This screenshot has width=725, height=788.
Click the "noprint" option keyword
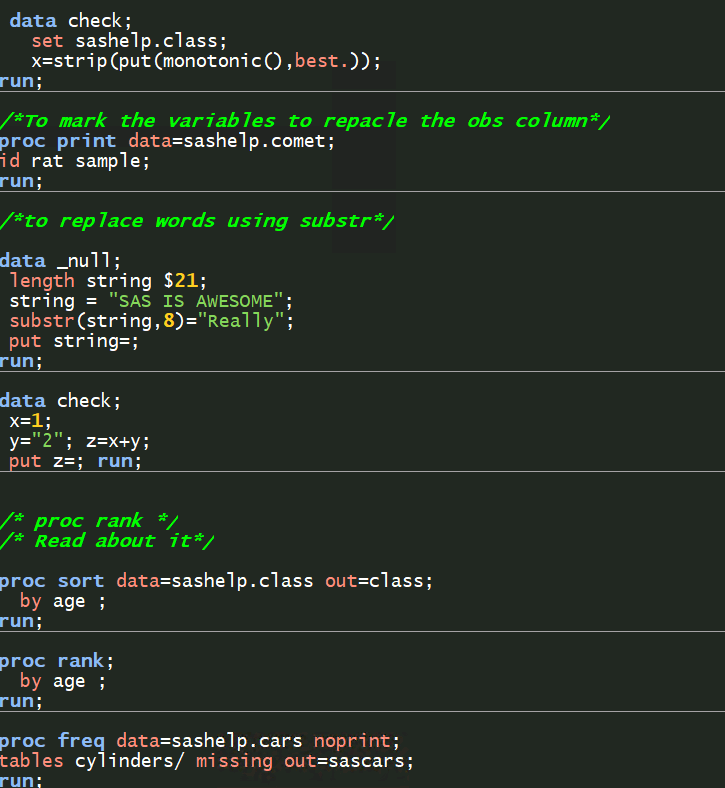(x=352, y=741)
